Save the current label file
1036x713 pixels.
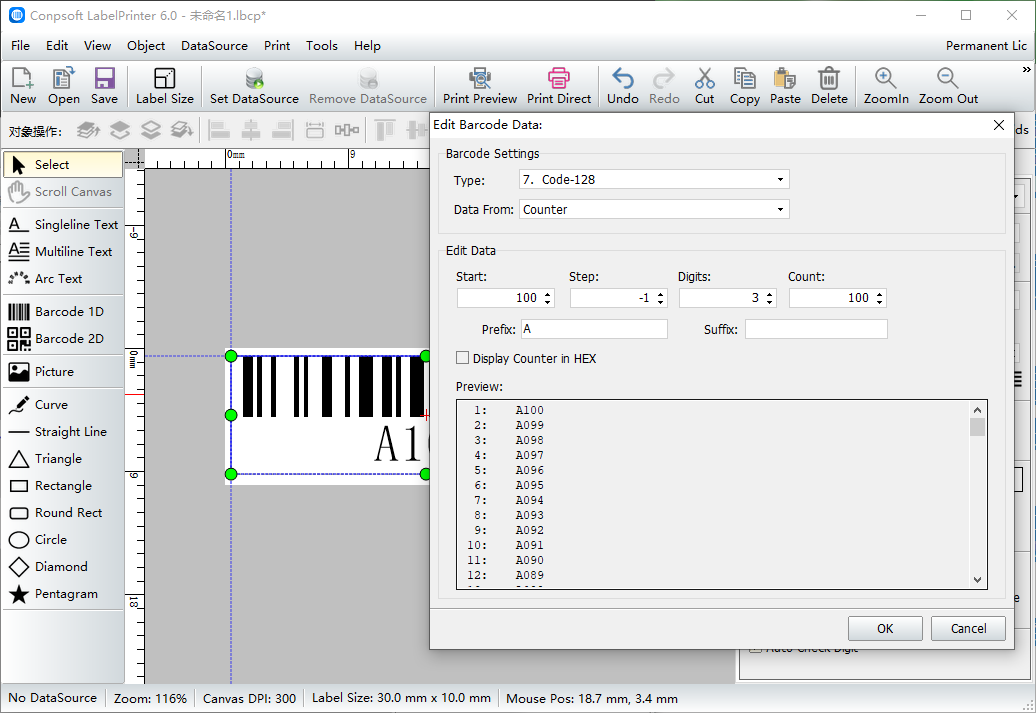pyautogui.click(x=104, y=86)
